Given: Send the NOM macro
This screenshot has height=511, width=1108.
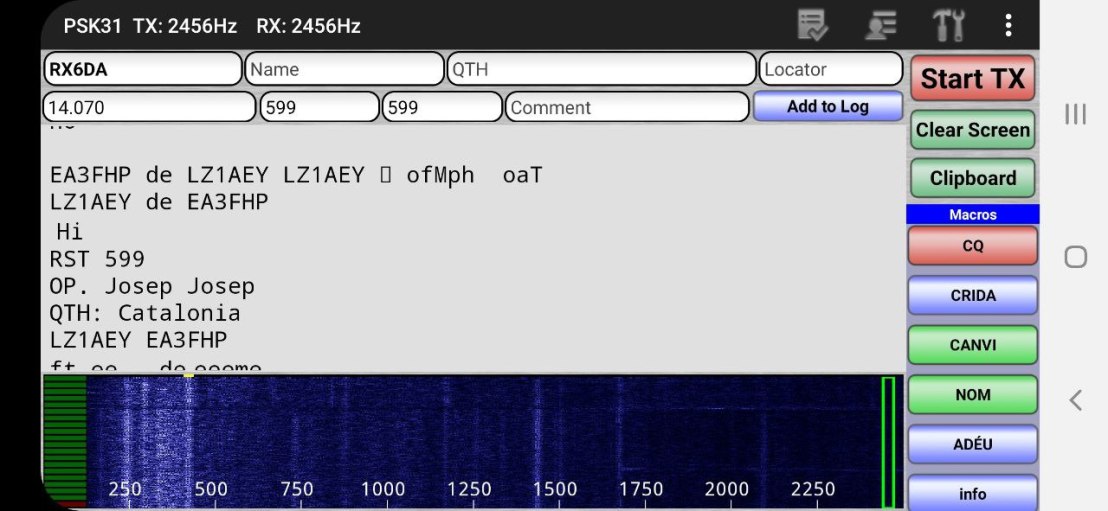Looking at the screenshot, I should coord(972,395).
